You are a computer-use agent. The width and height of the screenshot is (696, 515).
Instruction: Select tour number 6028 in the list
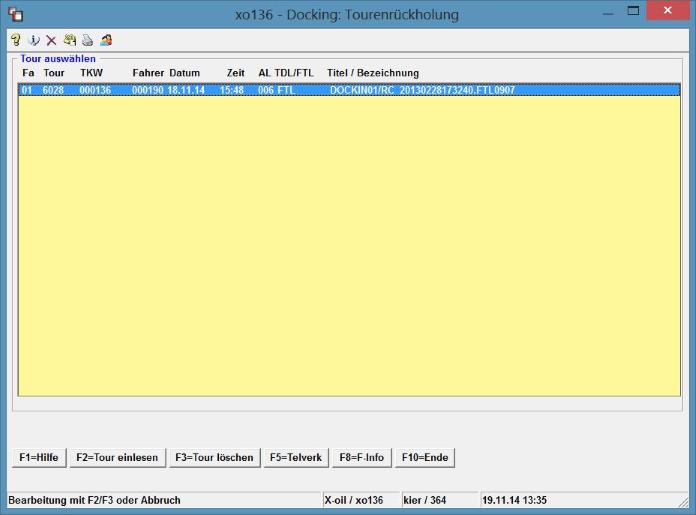click(x=53, y=90)
